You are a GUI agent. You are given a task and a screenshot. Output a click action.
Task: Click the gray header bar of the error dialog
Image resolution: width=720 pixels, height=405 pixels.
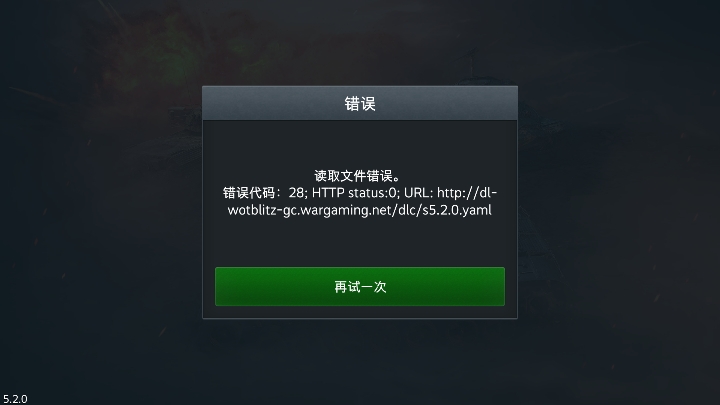[360, 103]
